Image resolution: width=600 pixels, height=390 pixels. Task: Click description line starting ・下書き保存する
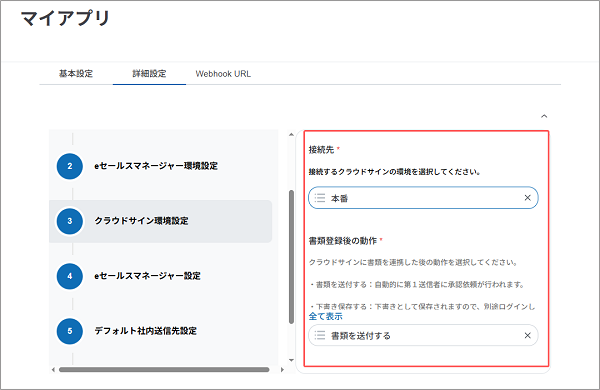click(x=422, y=307)
